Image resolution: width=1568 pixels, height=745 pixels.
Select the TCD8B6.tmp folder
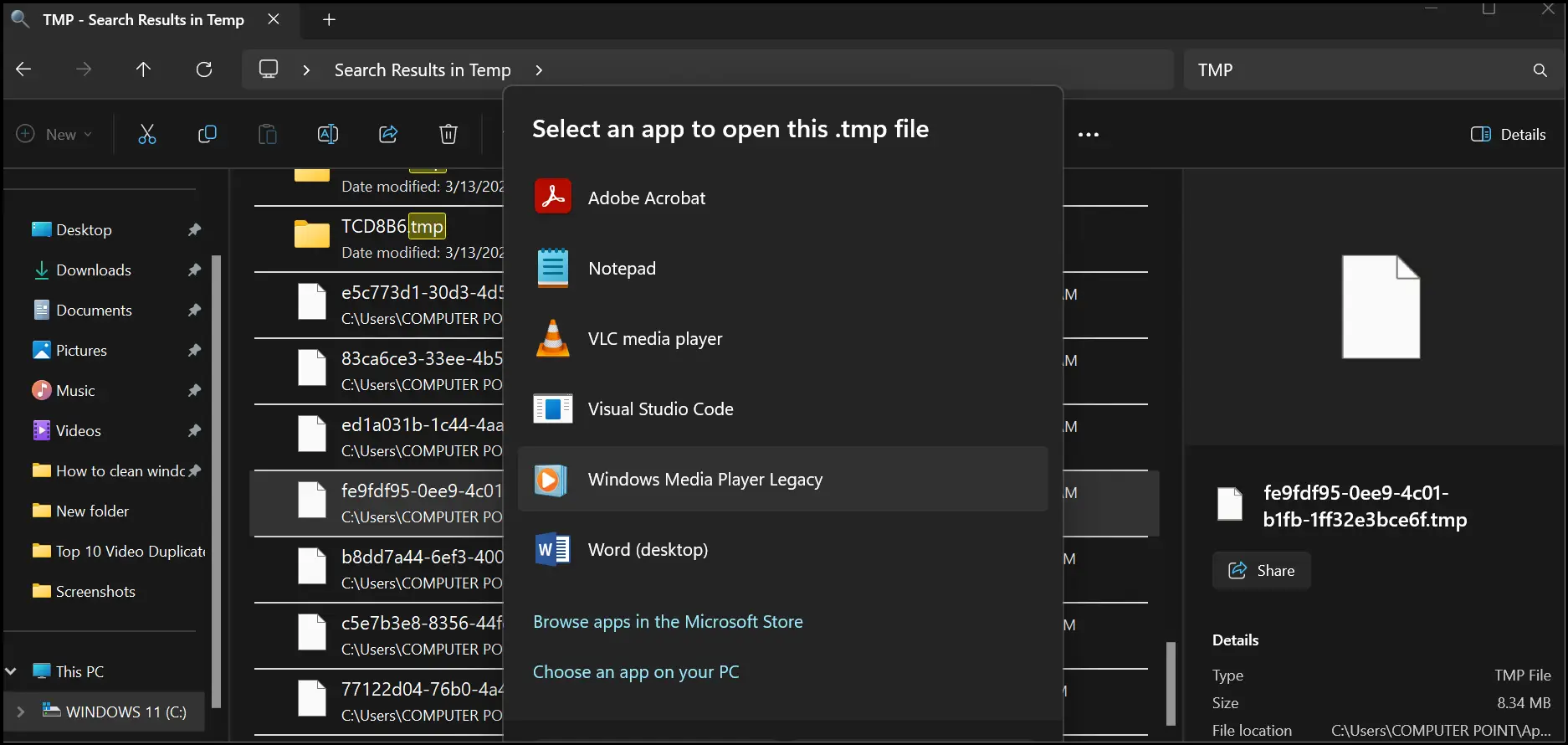(378, 239)
